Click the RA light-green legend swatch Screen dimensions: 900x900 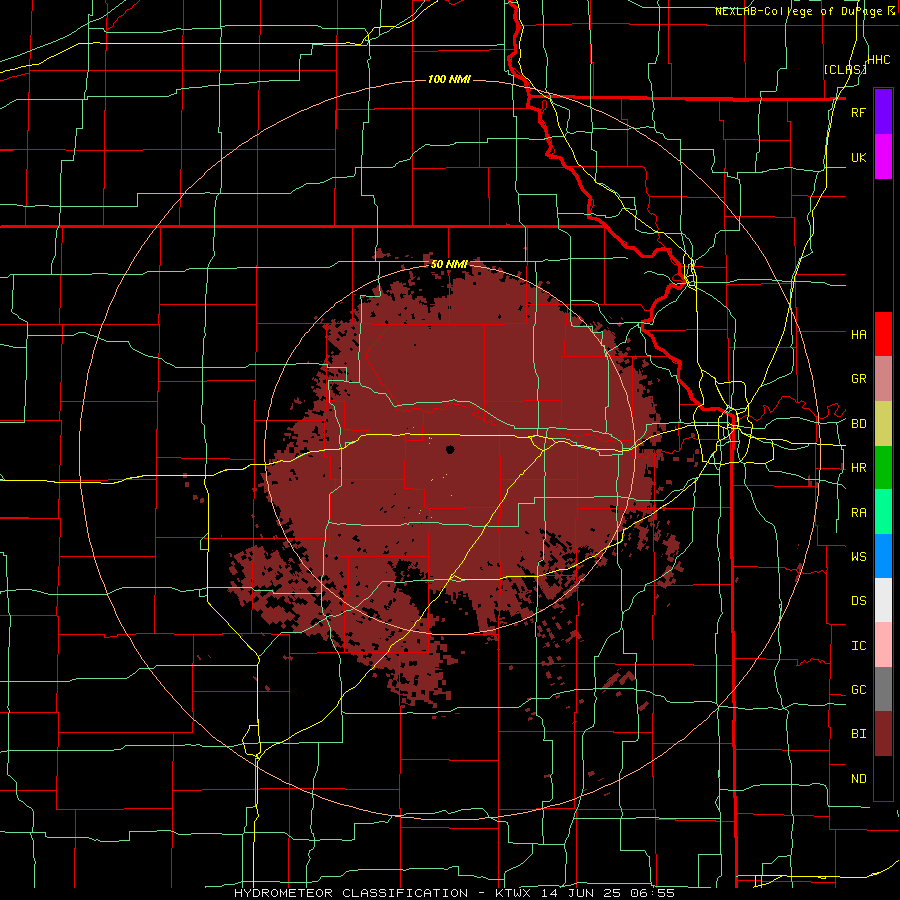(883, 512)
